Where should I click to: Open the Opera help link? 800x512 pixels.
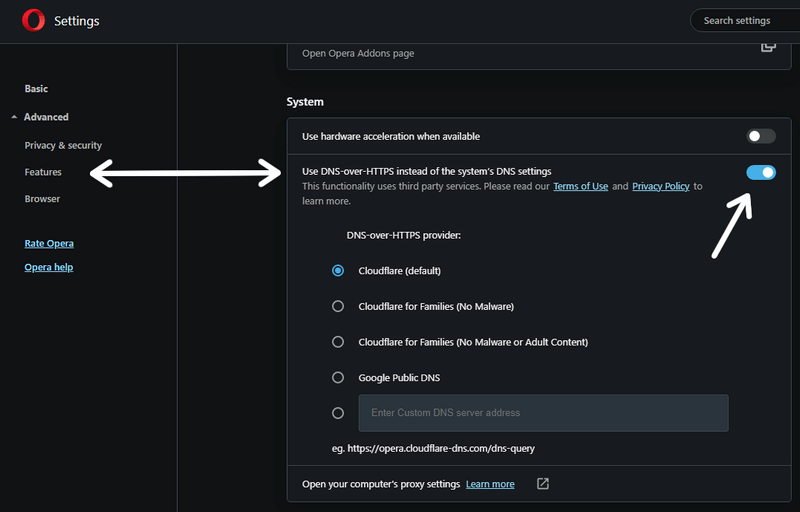(48, 267)
